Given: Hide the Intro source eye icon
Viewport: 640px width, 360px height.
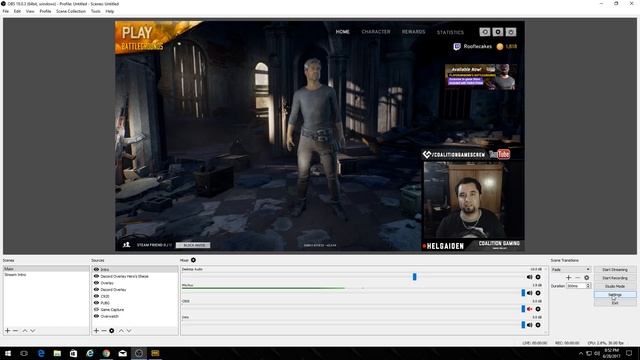Looking at the screenshot, I should [96, 269].
